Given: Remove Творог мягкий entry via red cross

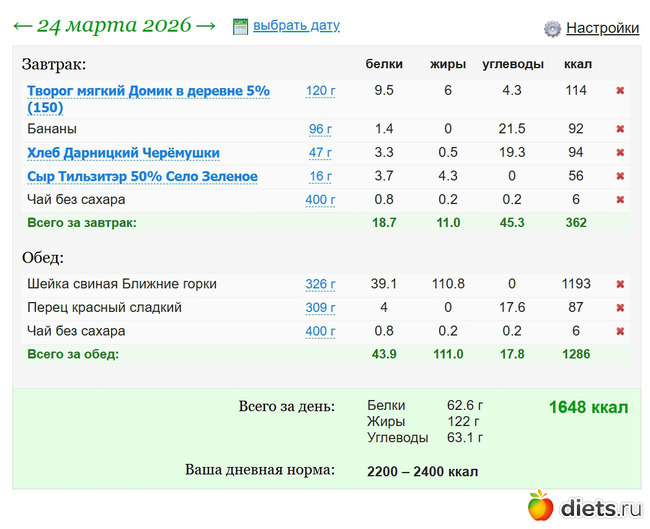Looking at the screenshot, I should pos(620,91).
